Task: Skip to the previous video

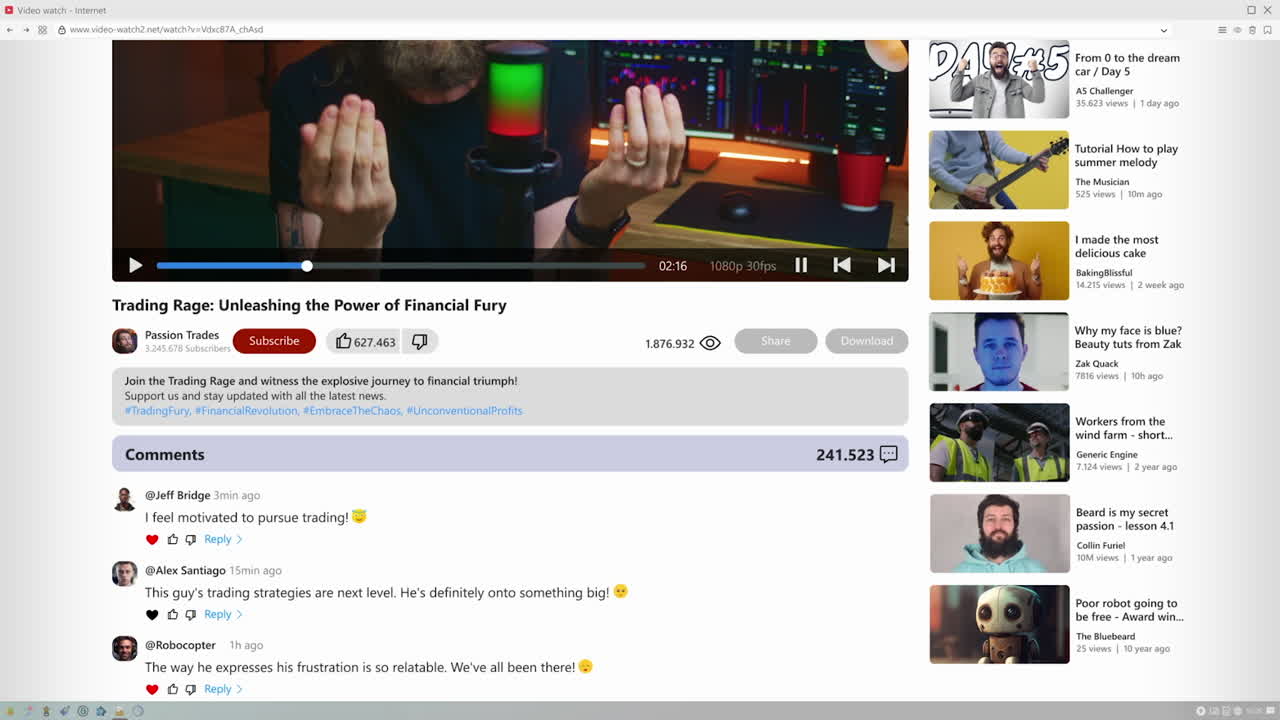Action: [x=842, y=265]
